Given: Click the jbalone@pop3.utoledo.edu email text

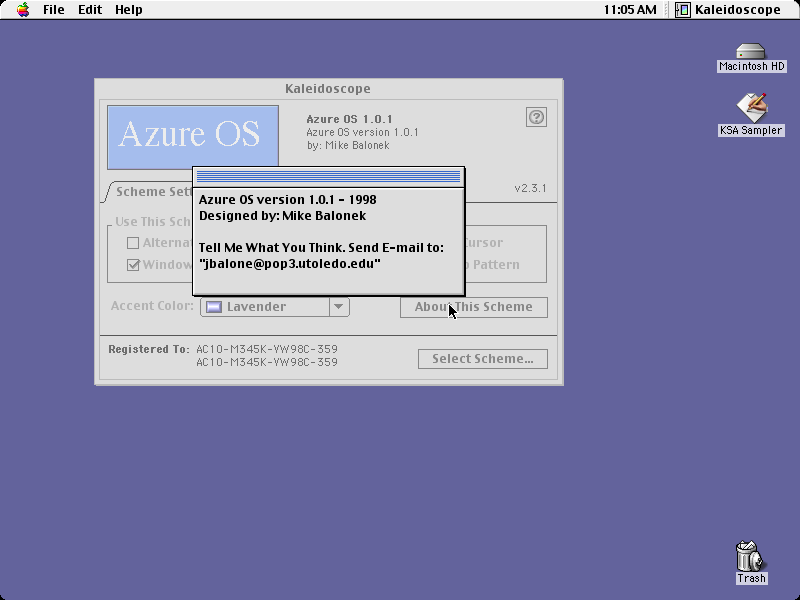Looking at the screenshot, I should click(290, 264).
